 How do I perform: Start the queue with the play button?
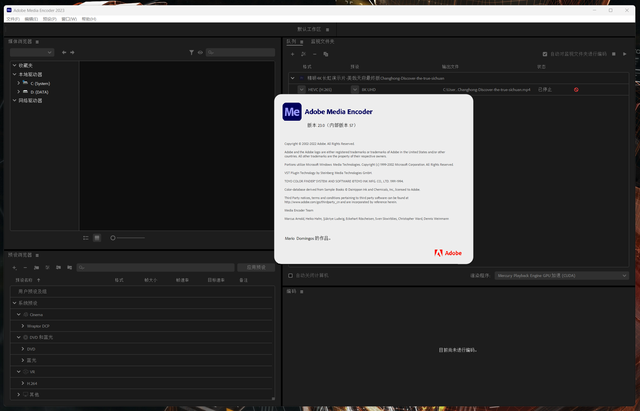624,54
